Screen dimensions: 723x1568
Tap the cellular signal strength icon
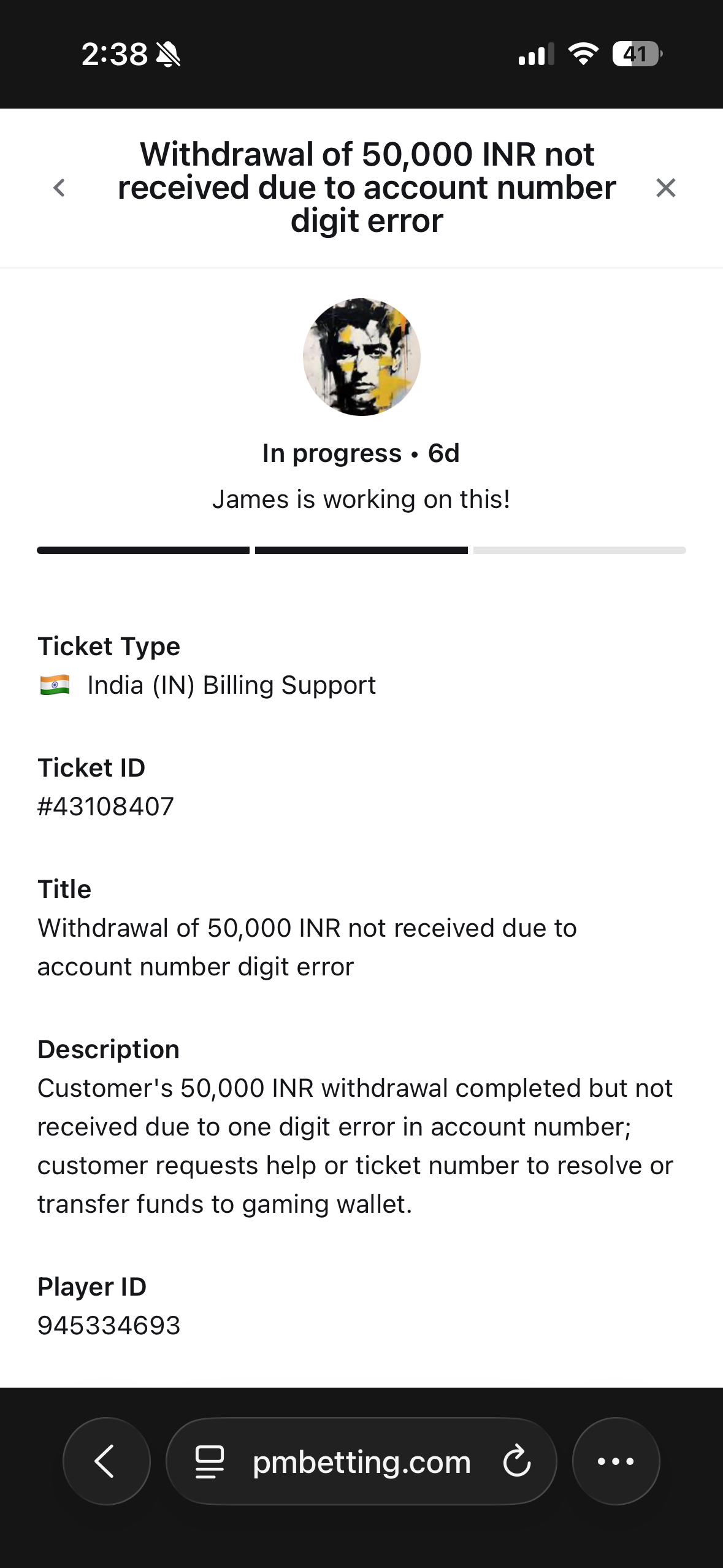(535, 54)
